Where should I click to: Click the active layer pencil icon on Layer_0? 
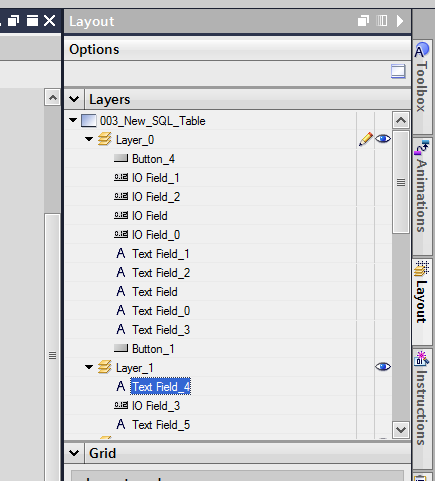[366, 139]
